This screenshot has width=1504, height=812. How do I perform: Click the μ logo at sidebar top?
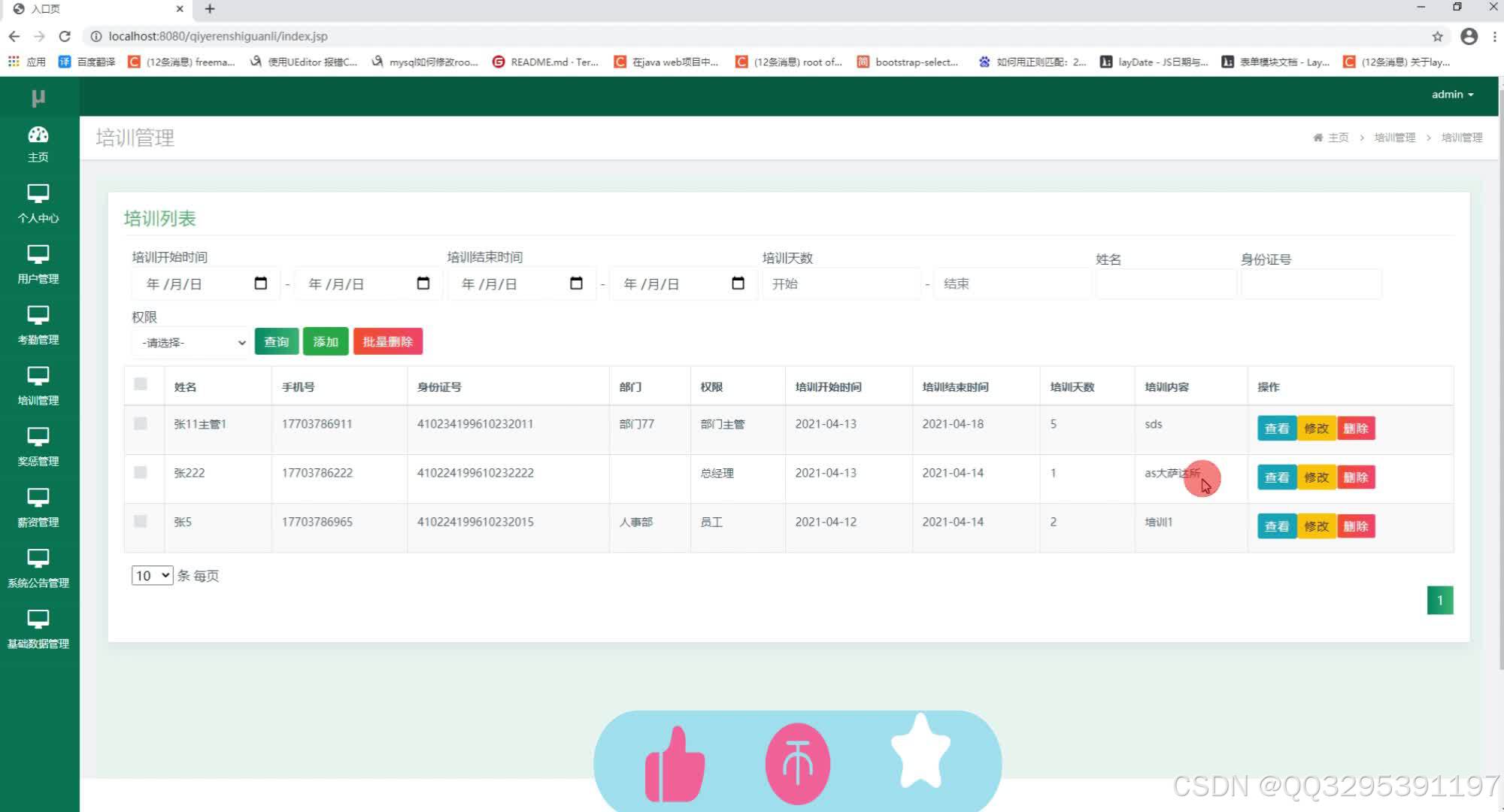(x=38, y=97)
